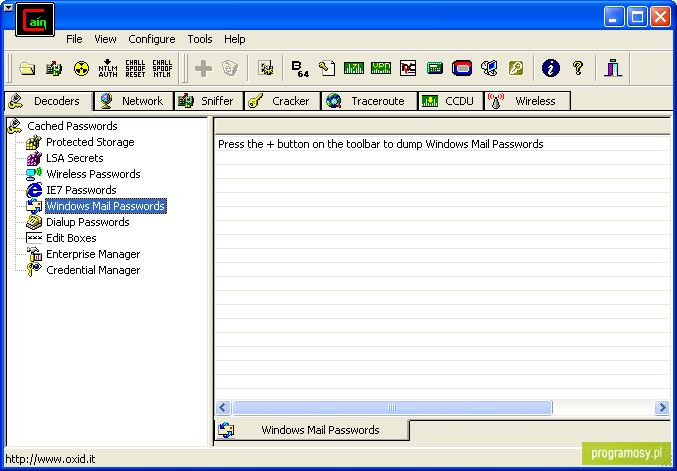Click the Windows Mail Passwords bottom tab
Screen dimensions: 677x471
click(x=311, y=430)
